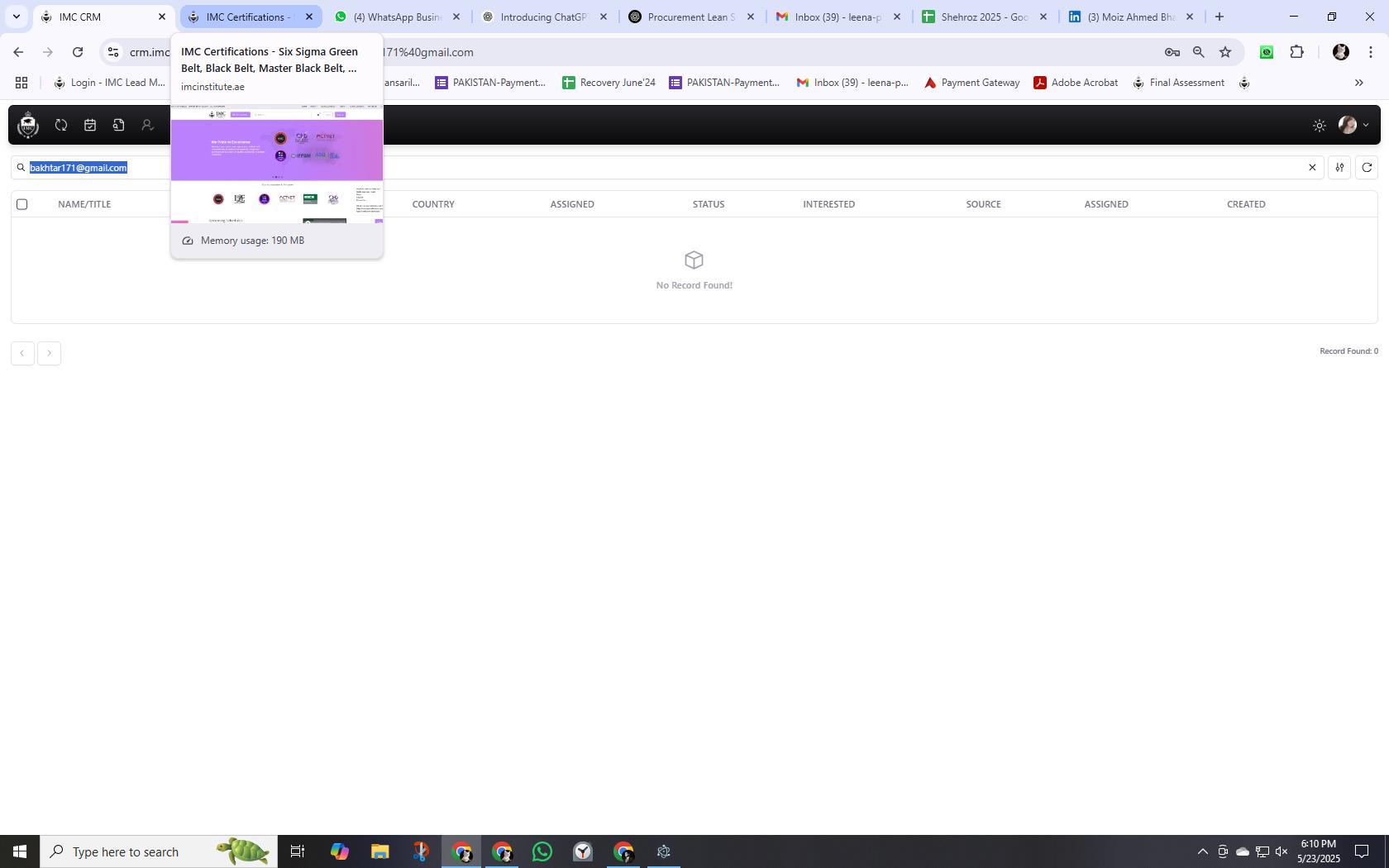Open the Recovery June'24 bookmark
This screenshot has width=1389, height=868.
[x=609, y=83]
